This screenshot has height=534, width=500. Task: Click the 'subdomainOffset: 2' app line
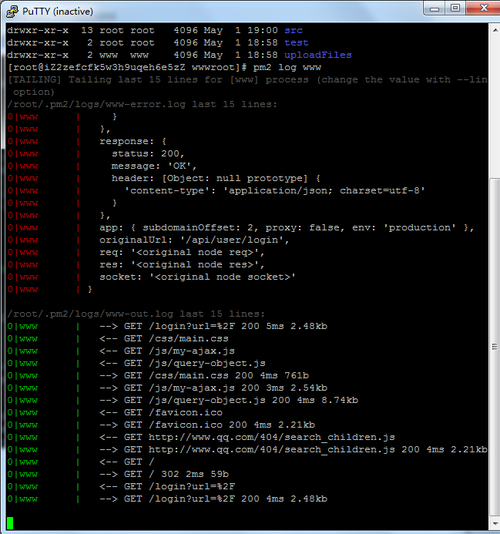coord(286,227)
